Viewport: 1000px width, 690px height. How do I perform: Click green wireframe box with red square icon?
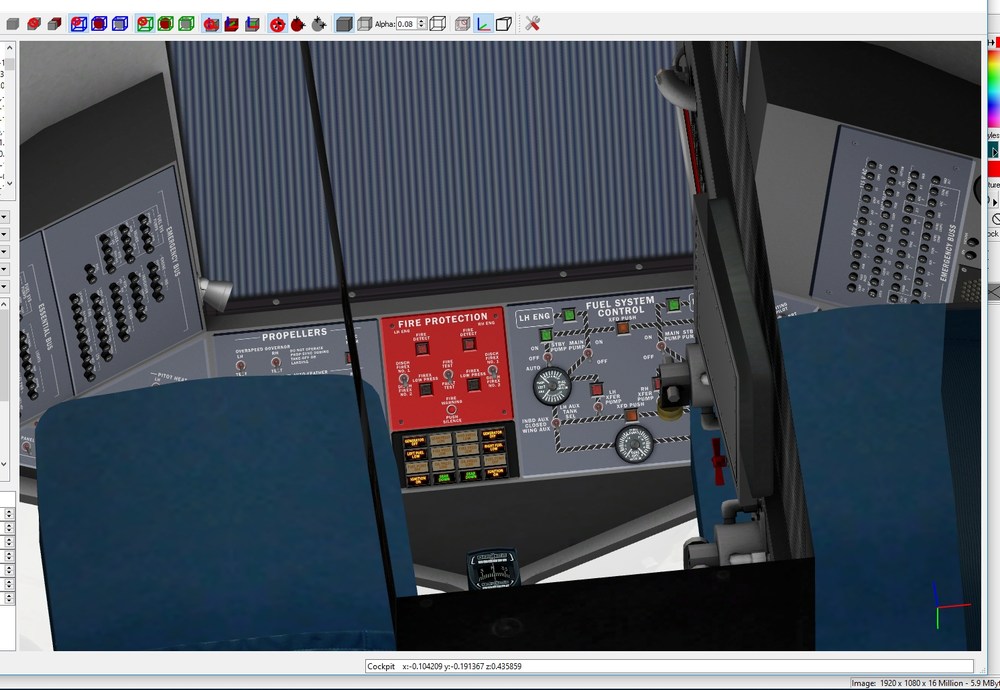click(165, 24)
